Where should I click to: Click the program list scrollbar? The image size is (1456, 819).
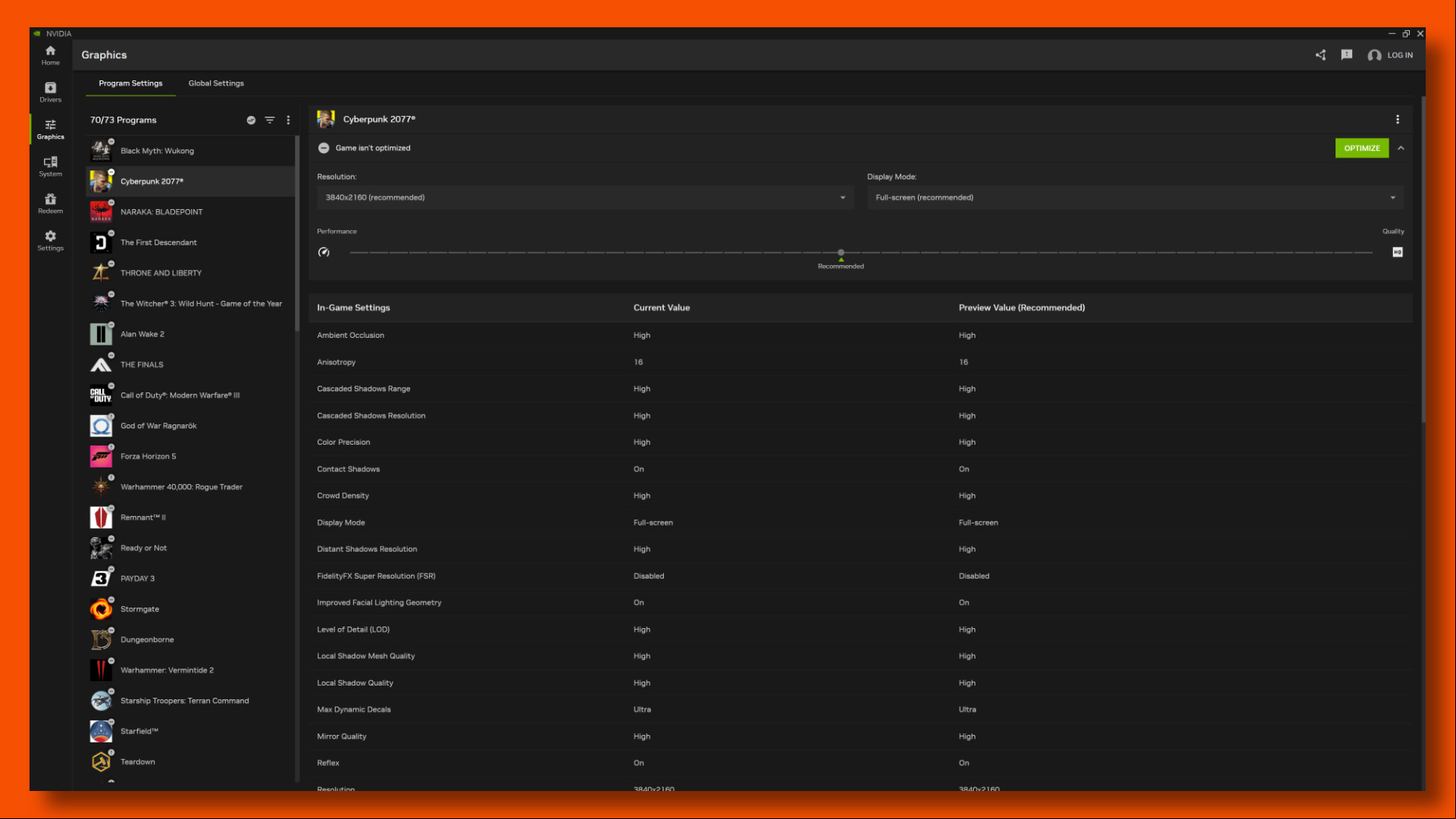(x=297, y=233)
